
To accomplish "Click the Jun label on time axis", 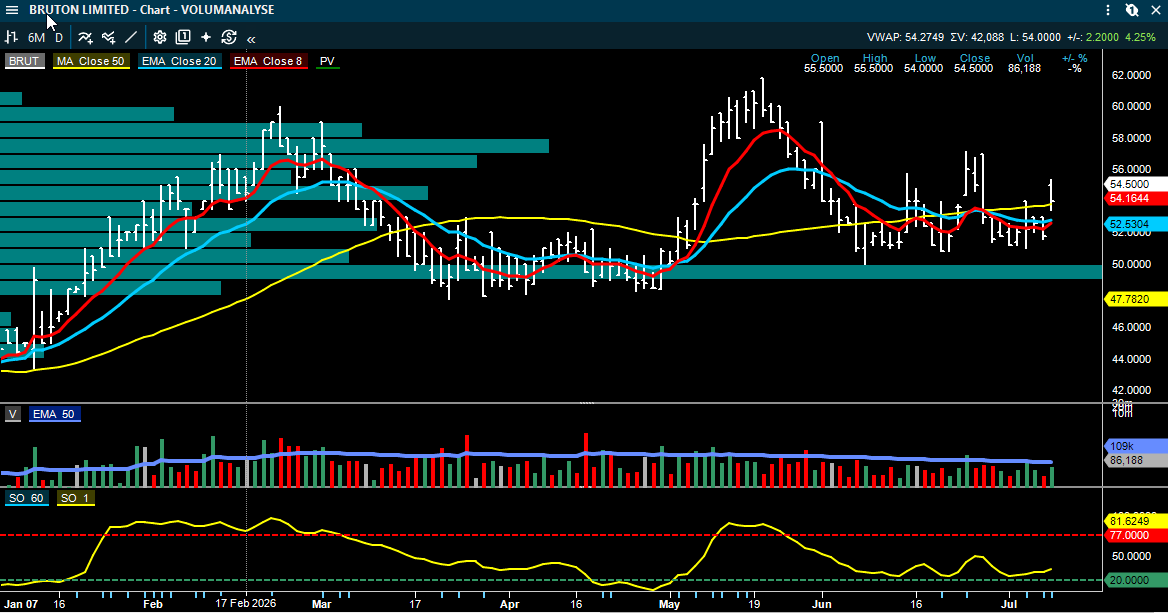I will coord(822,604).
